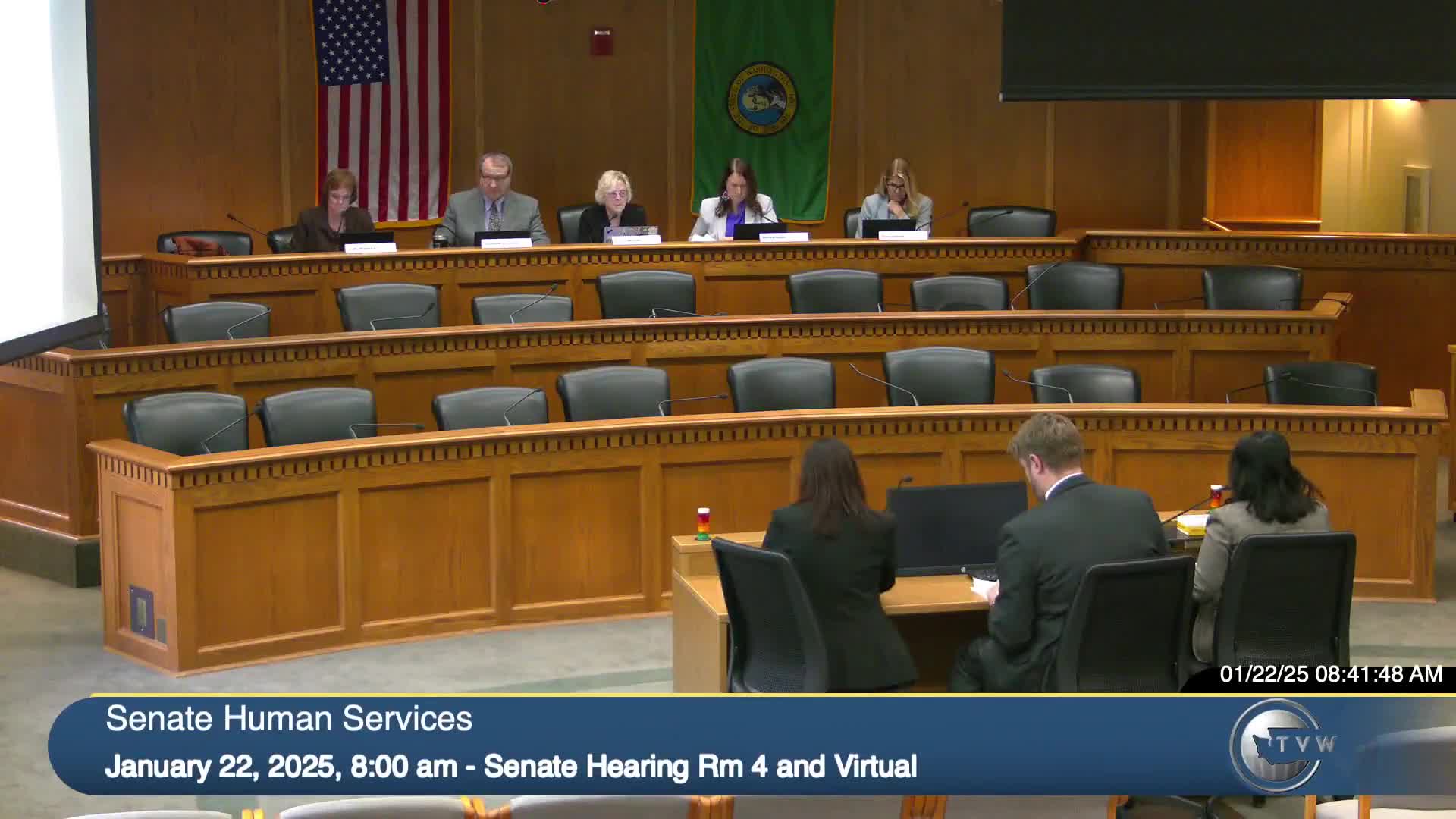Click the orange bottle near the right witness
Screen dimensions: 1456x819
click(x=1216, y=495)
